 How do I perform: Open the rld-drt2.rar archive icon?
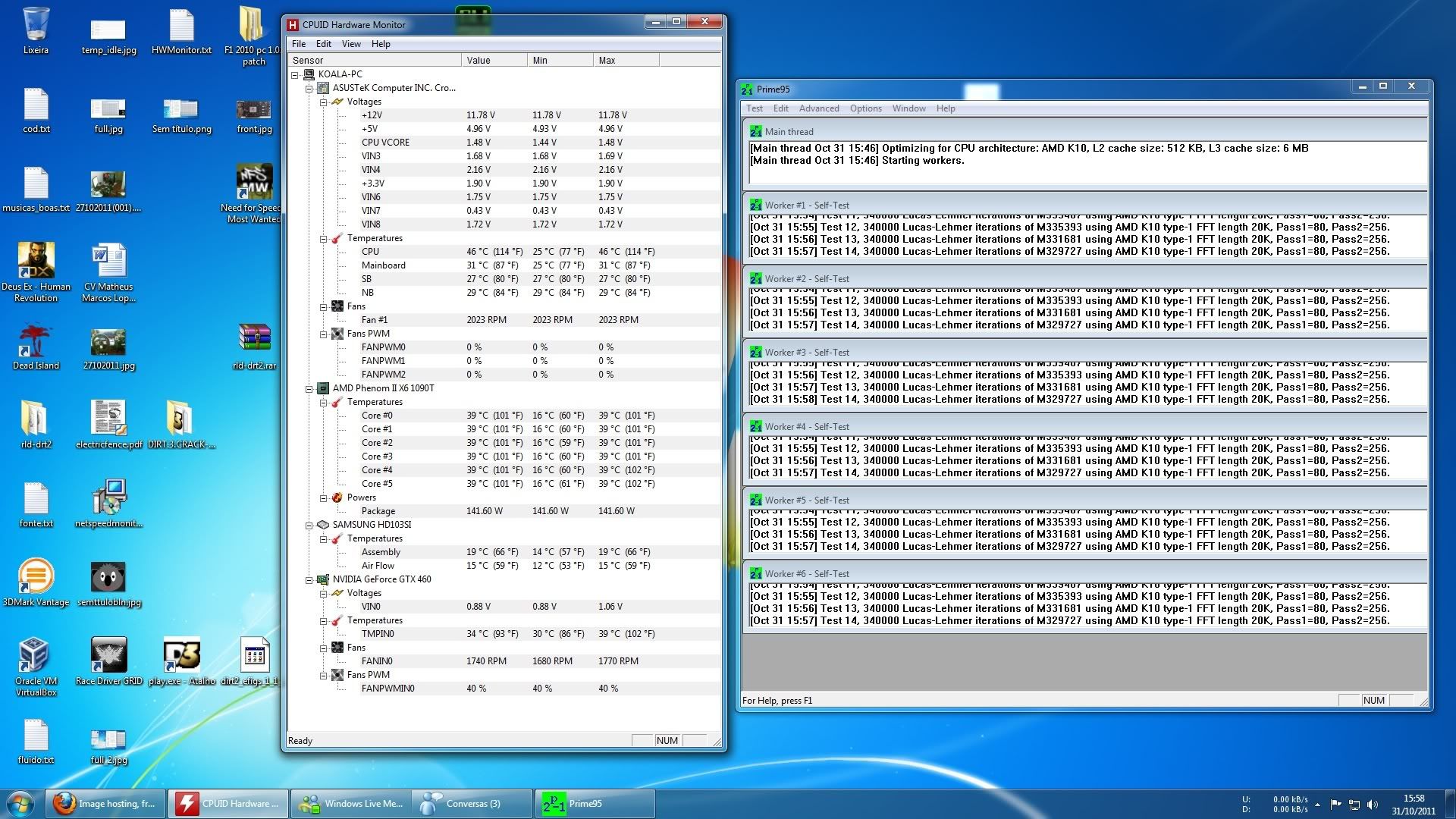click(254, 338)
